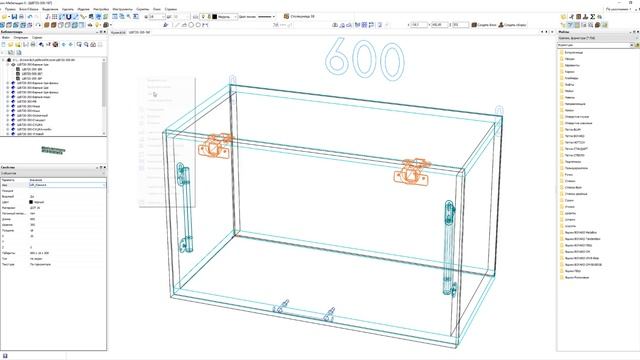
Task: Click the Текстура По горизонтали property value
Action: click(x=40, y=264)
